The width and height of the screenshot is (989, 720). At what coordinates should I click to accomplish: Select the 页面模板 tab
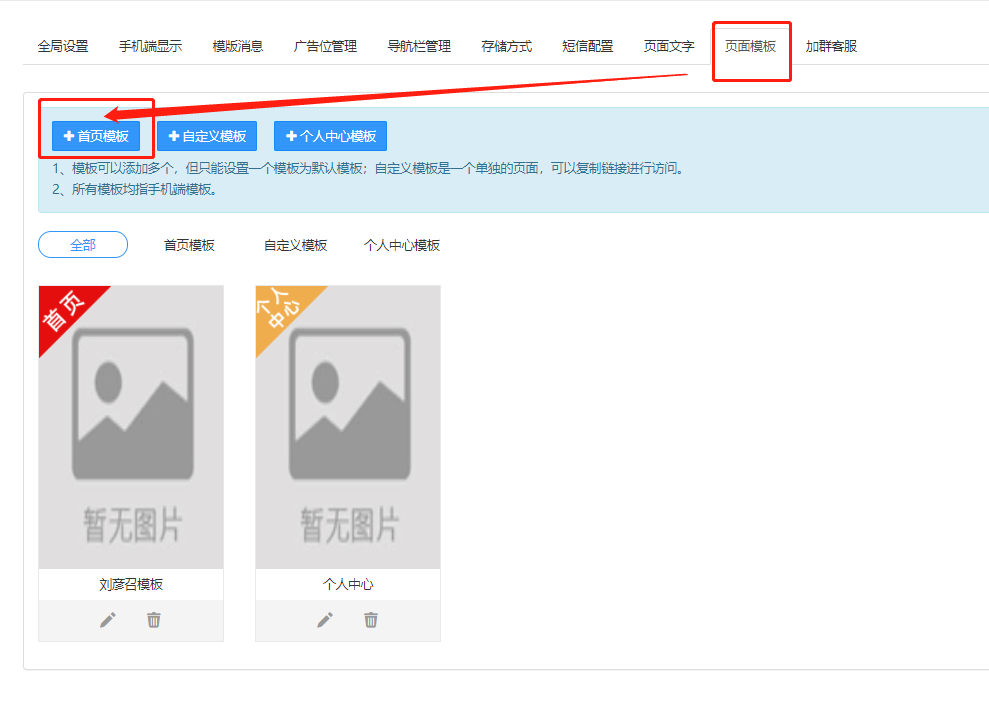pyautogui.click(x=750, y=46)
